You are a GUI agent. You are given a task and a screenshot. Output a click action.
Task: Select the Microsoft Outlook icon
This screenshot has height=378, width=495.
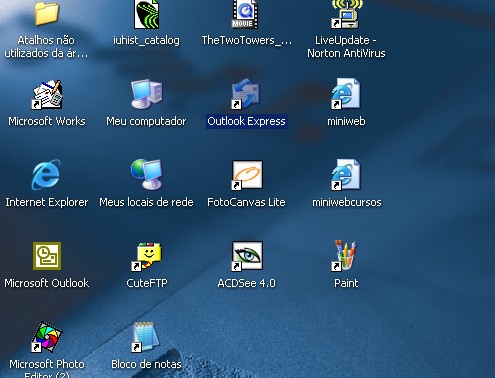coord(47,256)
